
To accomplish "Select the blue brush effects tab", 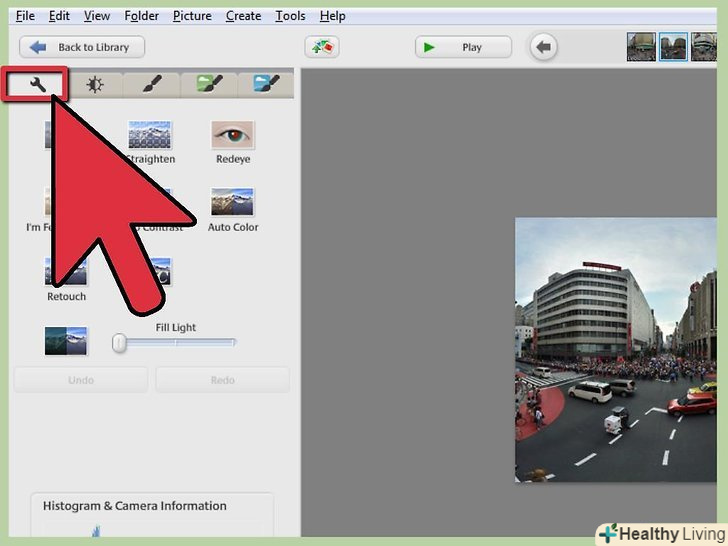I will coord(266,85).
